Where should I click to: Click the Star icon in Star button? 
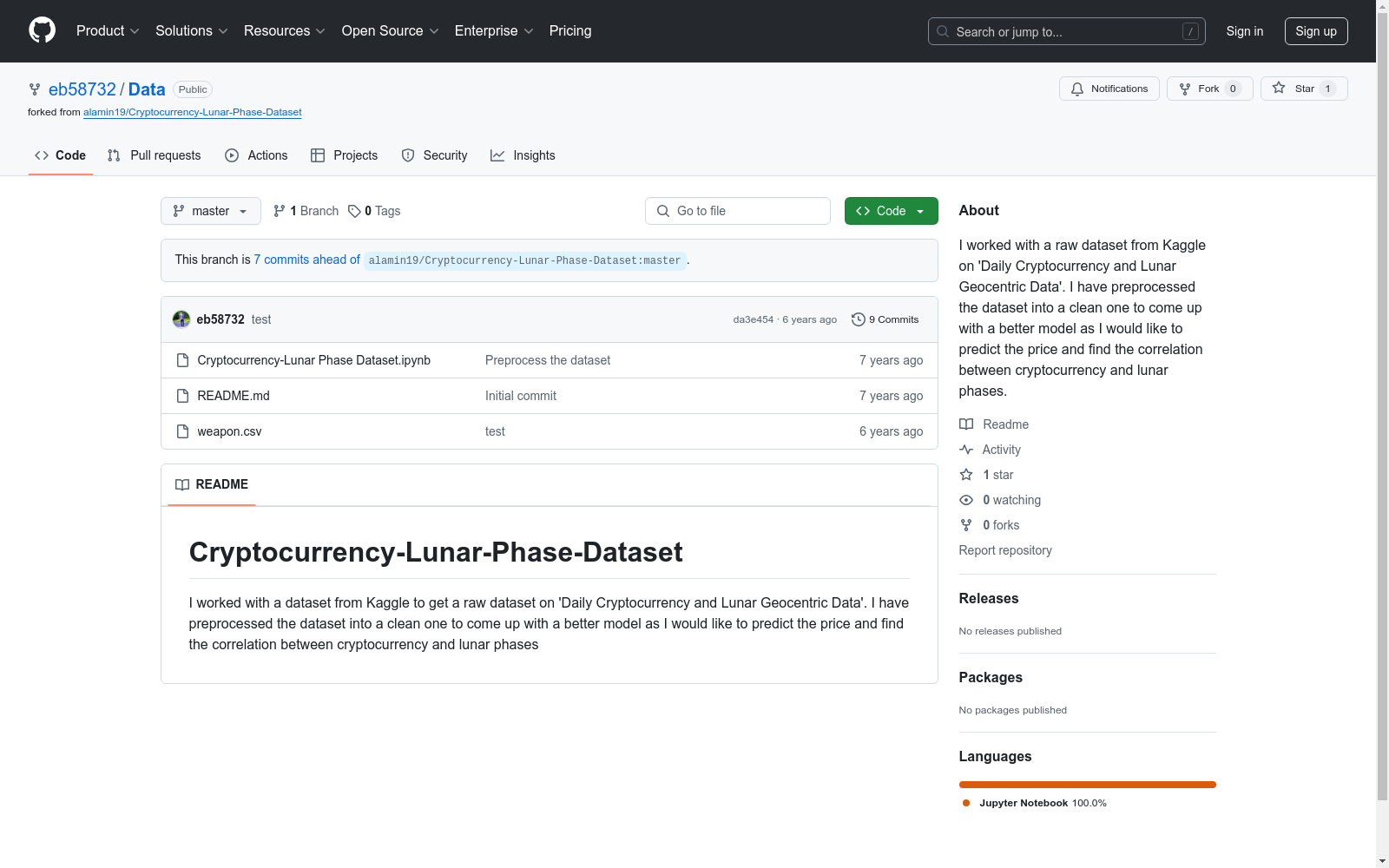tap(1279, 88)
